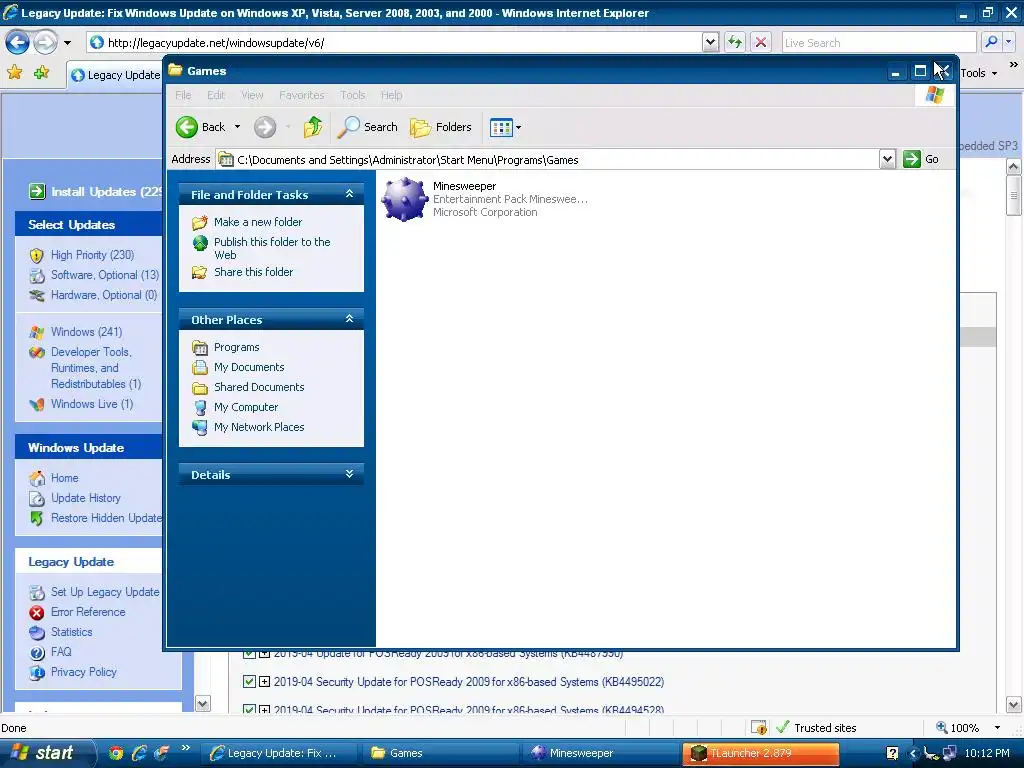Expand the Games address bar dropdown

click(887, 159)
